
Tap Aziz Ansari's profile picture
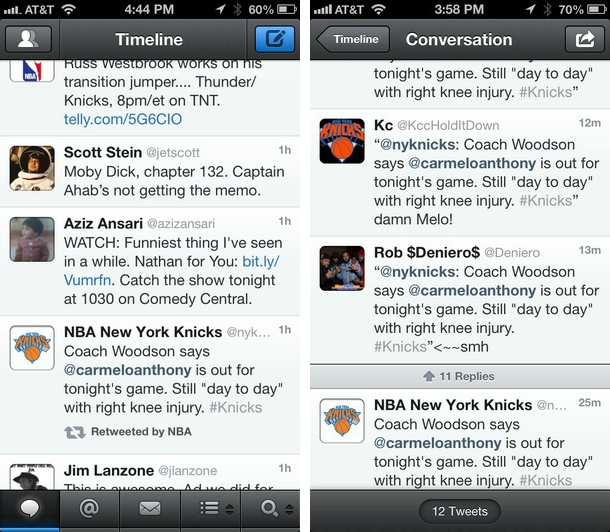point(32,239)
